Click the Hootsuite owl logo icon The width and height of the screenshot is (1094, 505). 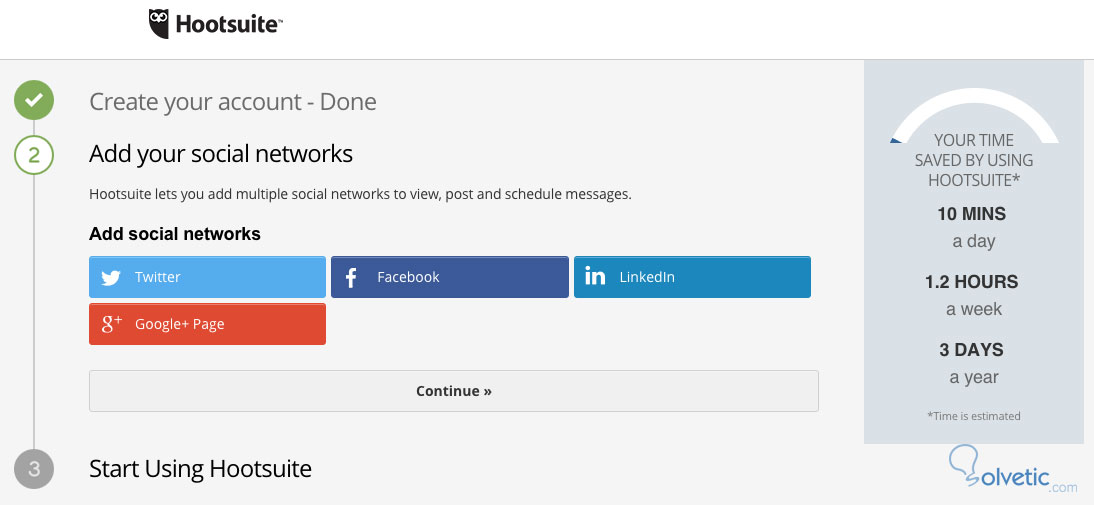click(159, 23)
